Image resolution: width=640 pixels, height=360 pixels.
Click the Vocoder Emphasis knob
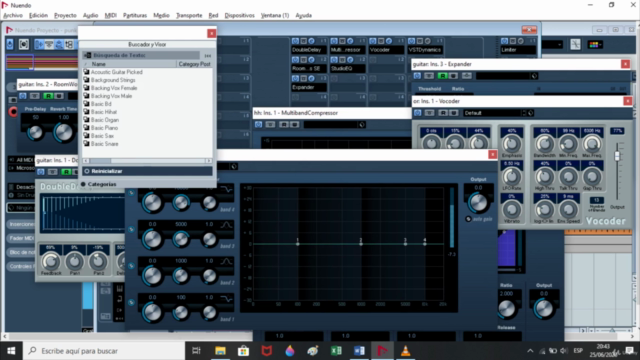pyautogui.click(x=511, y=144)
